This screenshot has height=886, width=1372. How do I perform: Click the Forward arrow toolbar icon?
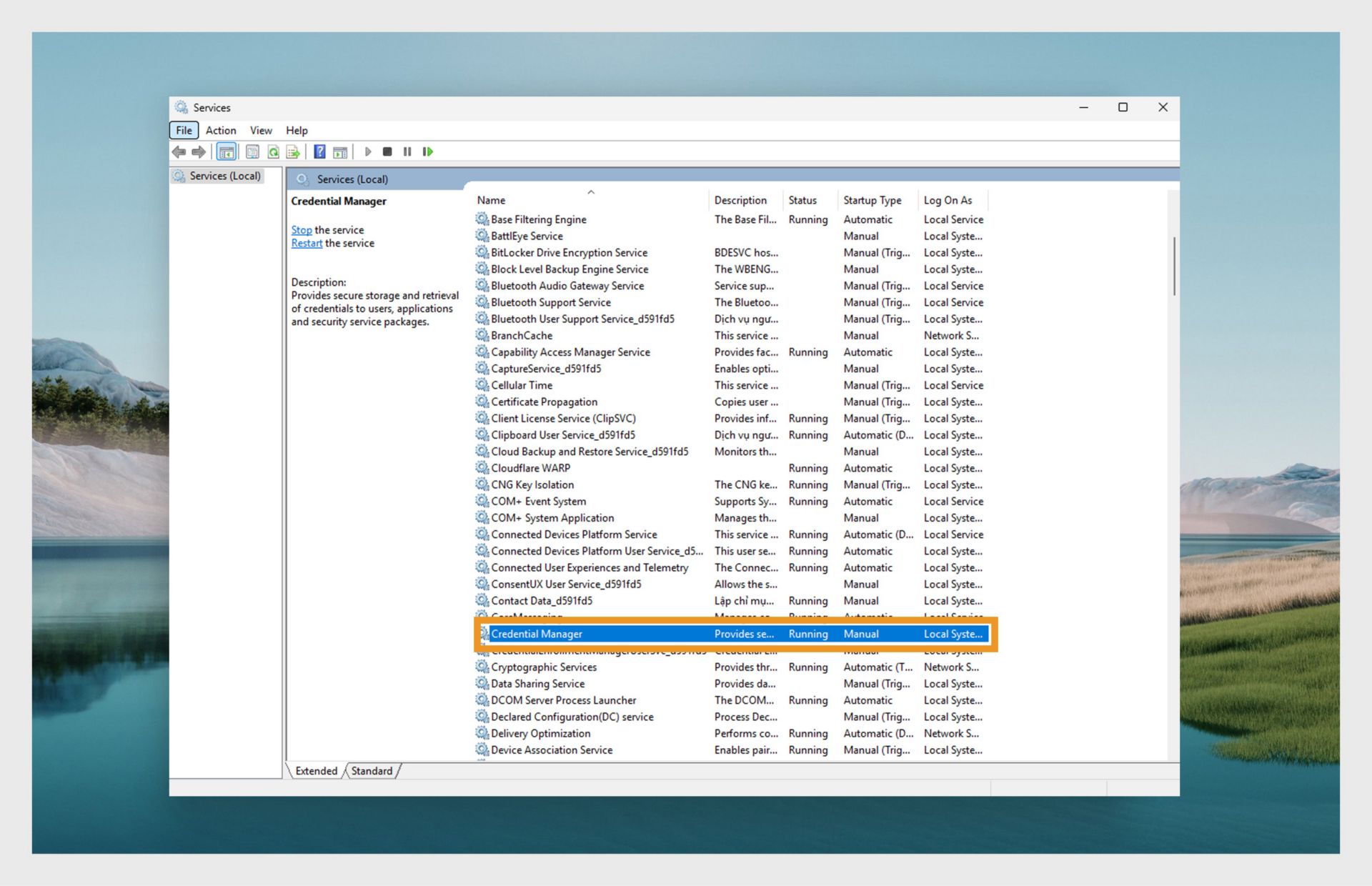(199, 151)
